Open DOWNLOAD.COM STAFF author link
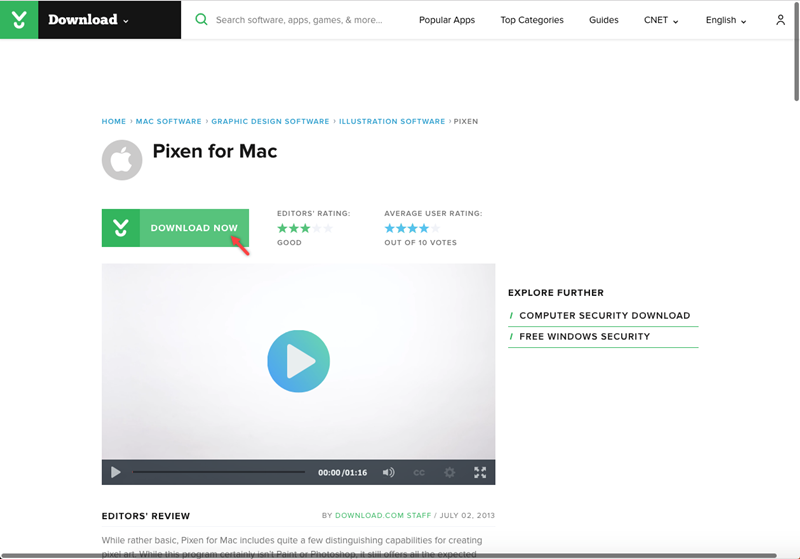Image resolution: width=800 pixels, height=559 pixels. [x=383, y=516]
